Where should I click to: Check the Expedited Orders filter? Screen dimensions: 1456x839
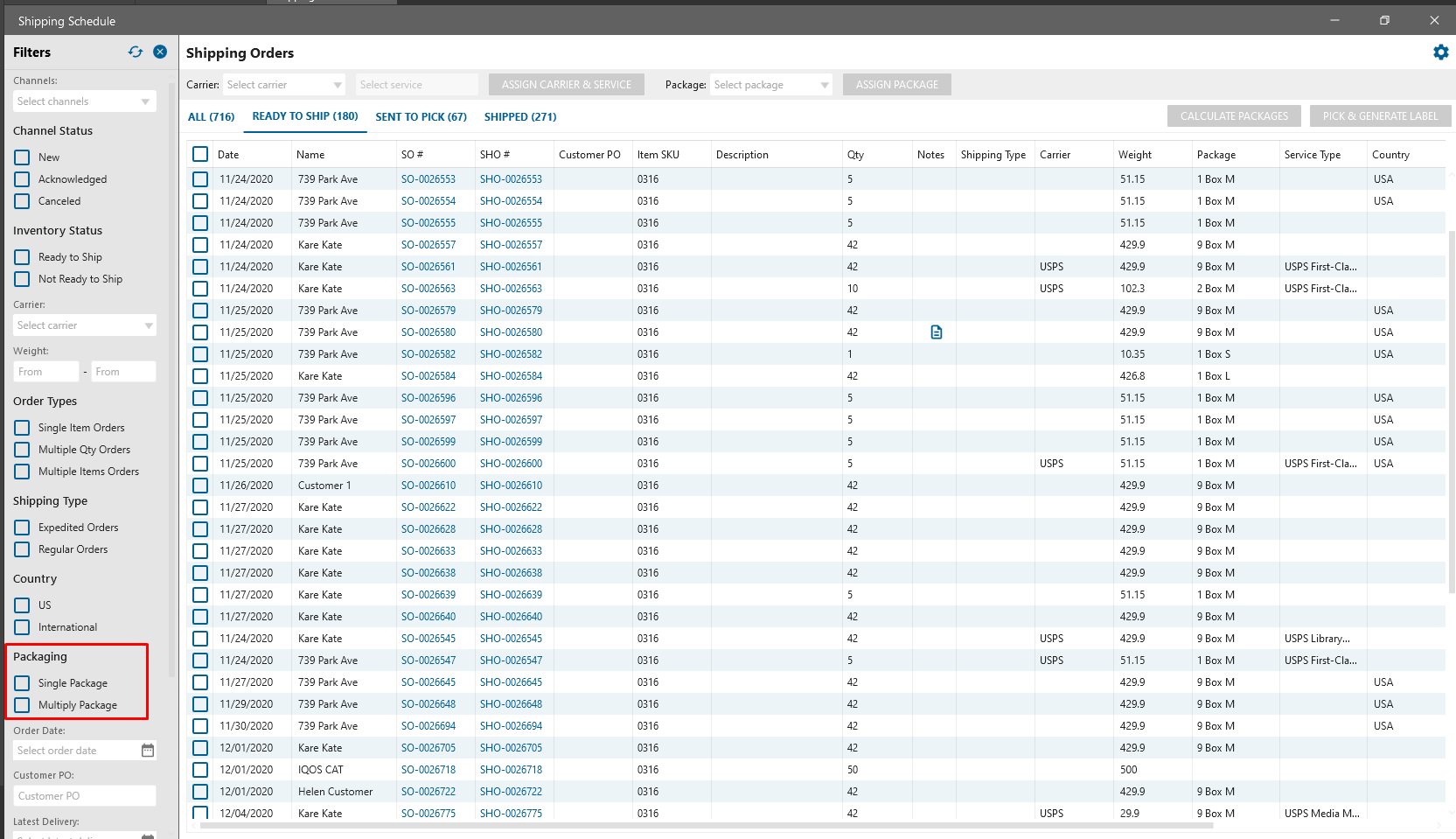[22, 528]
